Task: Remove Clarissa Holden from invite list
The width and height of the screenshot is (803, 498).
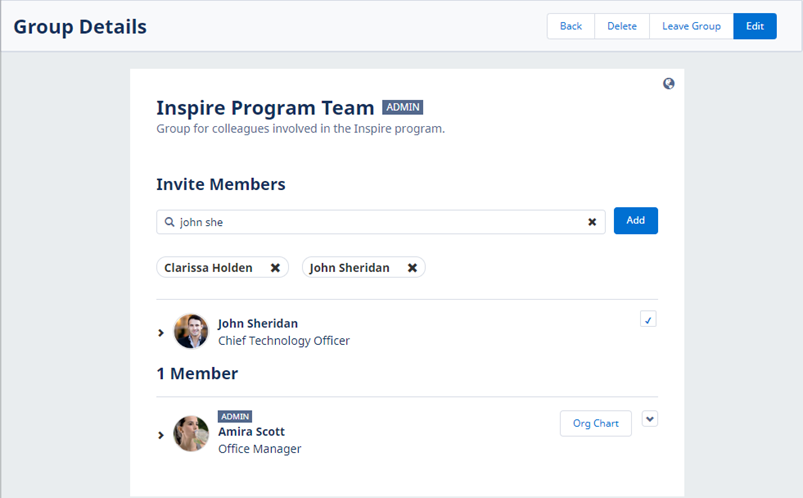Action: click(275, 268)
